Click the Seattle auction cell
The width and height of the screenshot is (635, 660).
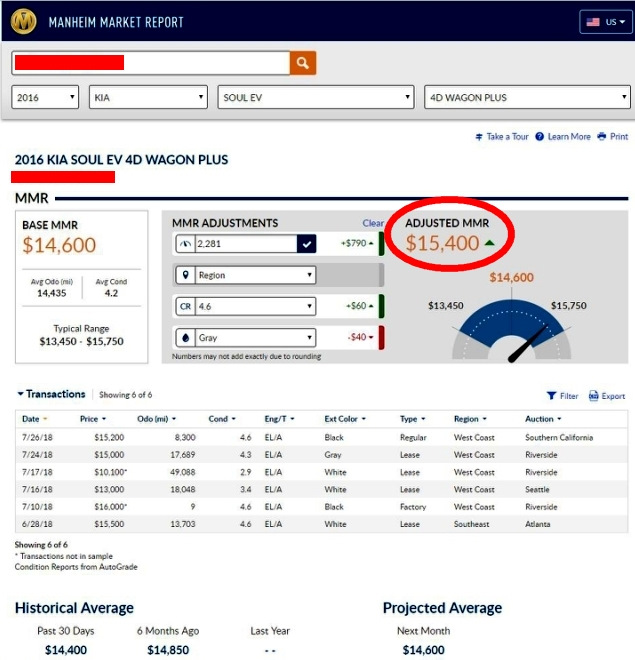pyautogui.click(x=537, y=490)
